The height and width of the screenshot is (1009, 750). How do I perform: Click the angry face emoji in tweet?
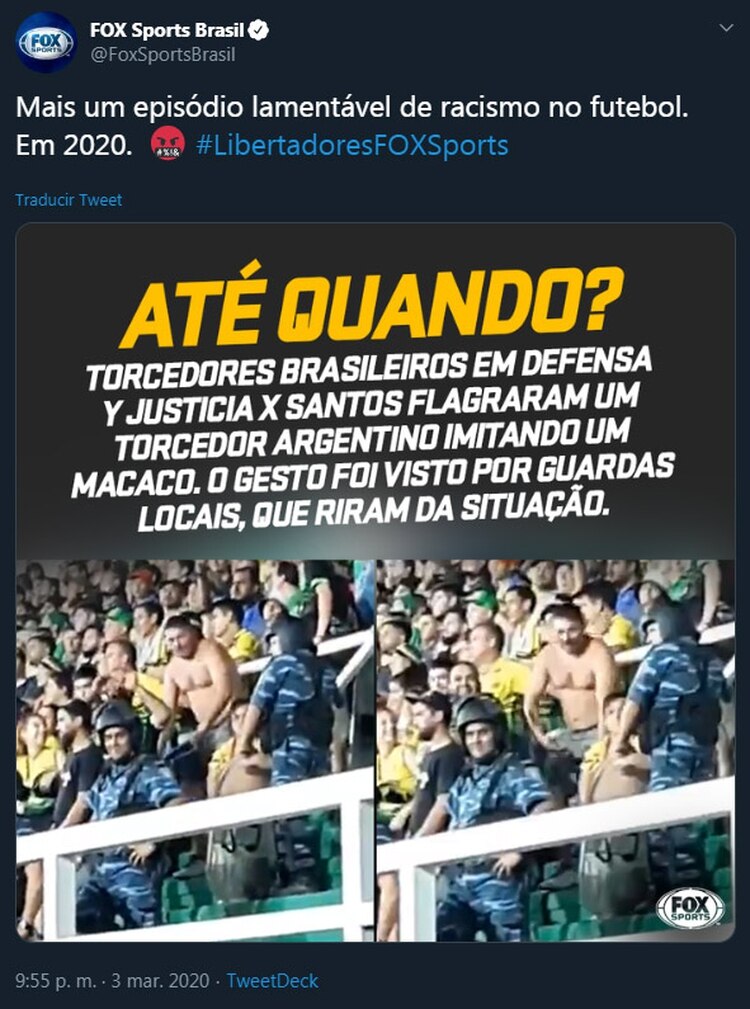pos(168,144)
